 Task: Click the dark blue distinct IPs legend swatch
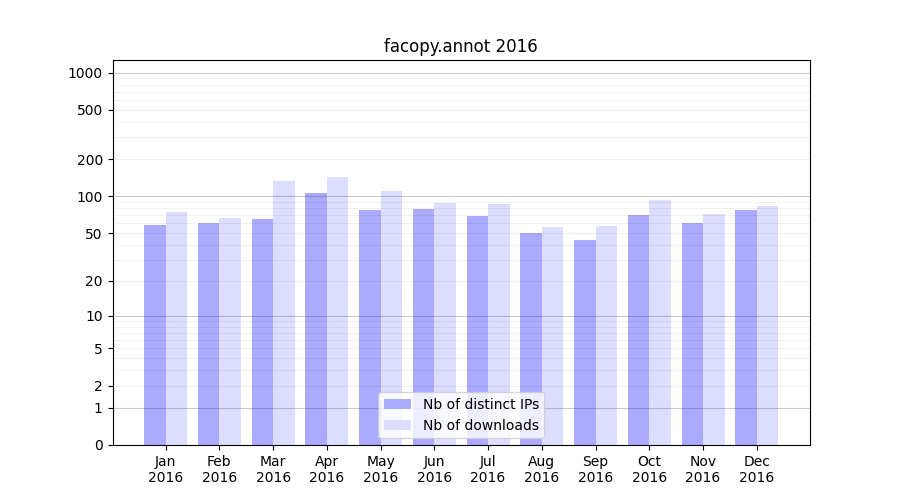pos(397,404)
